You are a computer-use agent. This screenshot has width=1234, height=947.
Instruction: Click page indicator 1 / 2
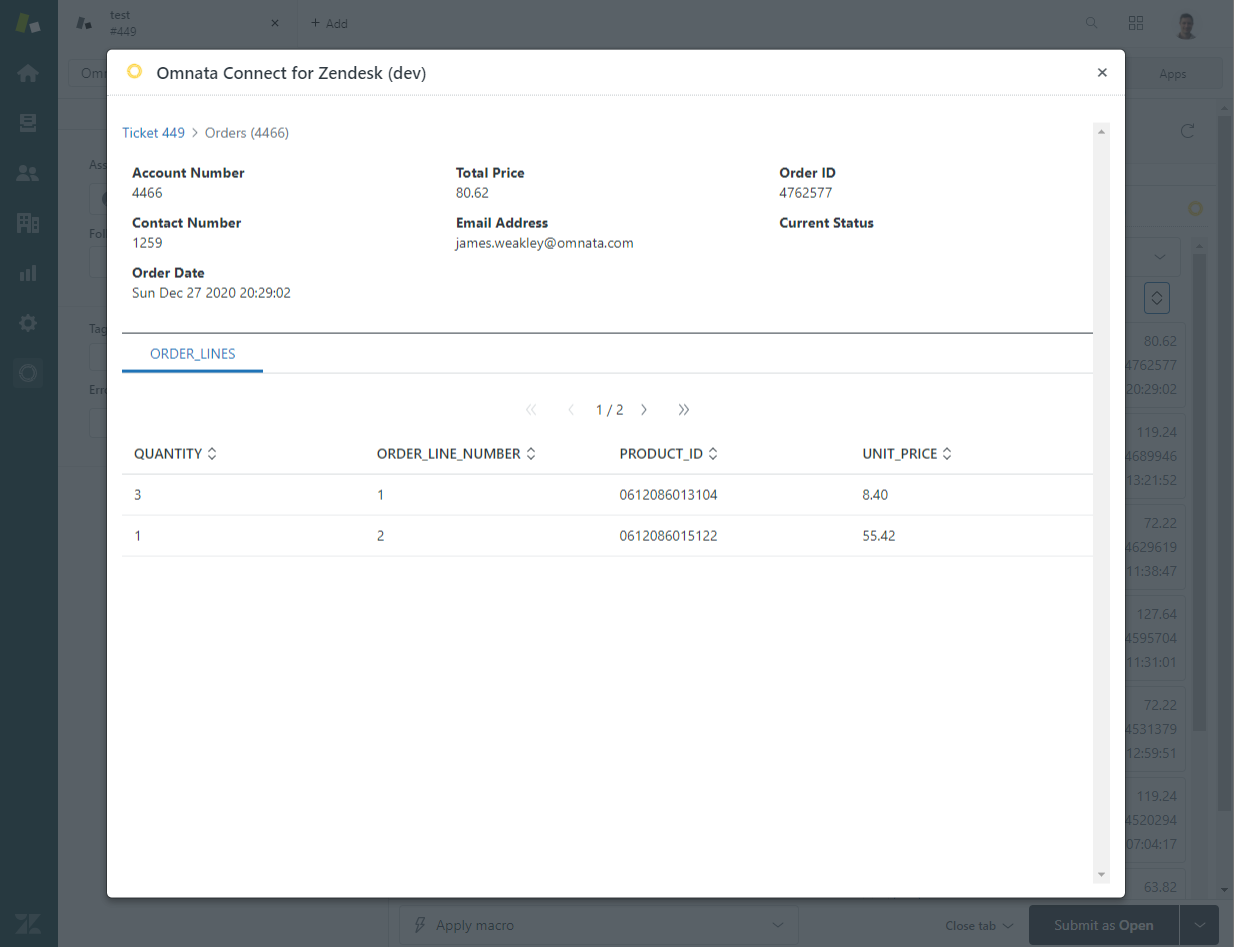point(609,410)
